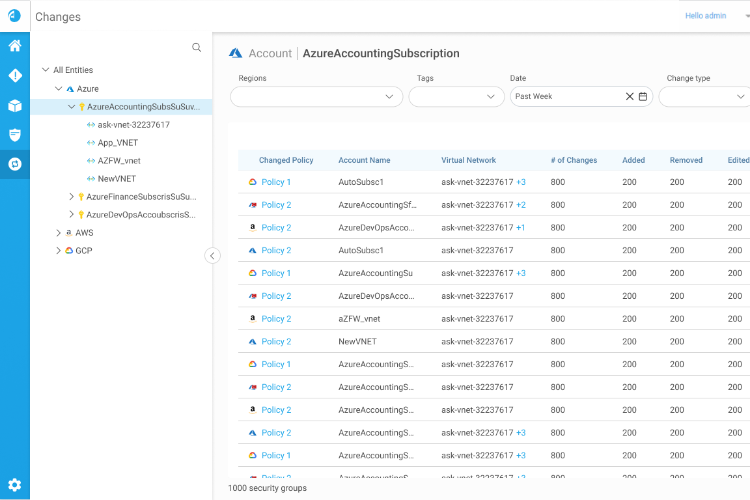Screen dimensions: 750x500
Task: Open the Regions dropdown
Action: pos(317,97)
